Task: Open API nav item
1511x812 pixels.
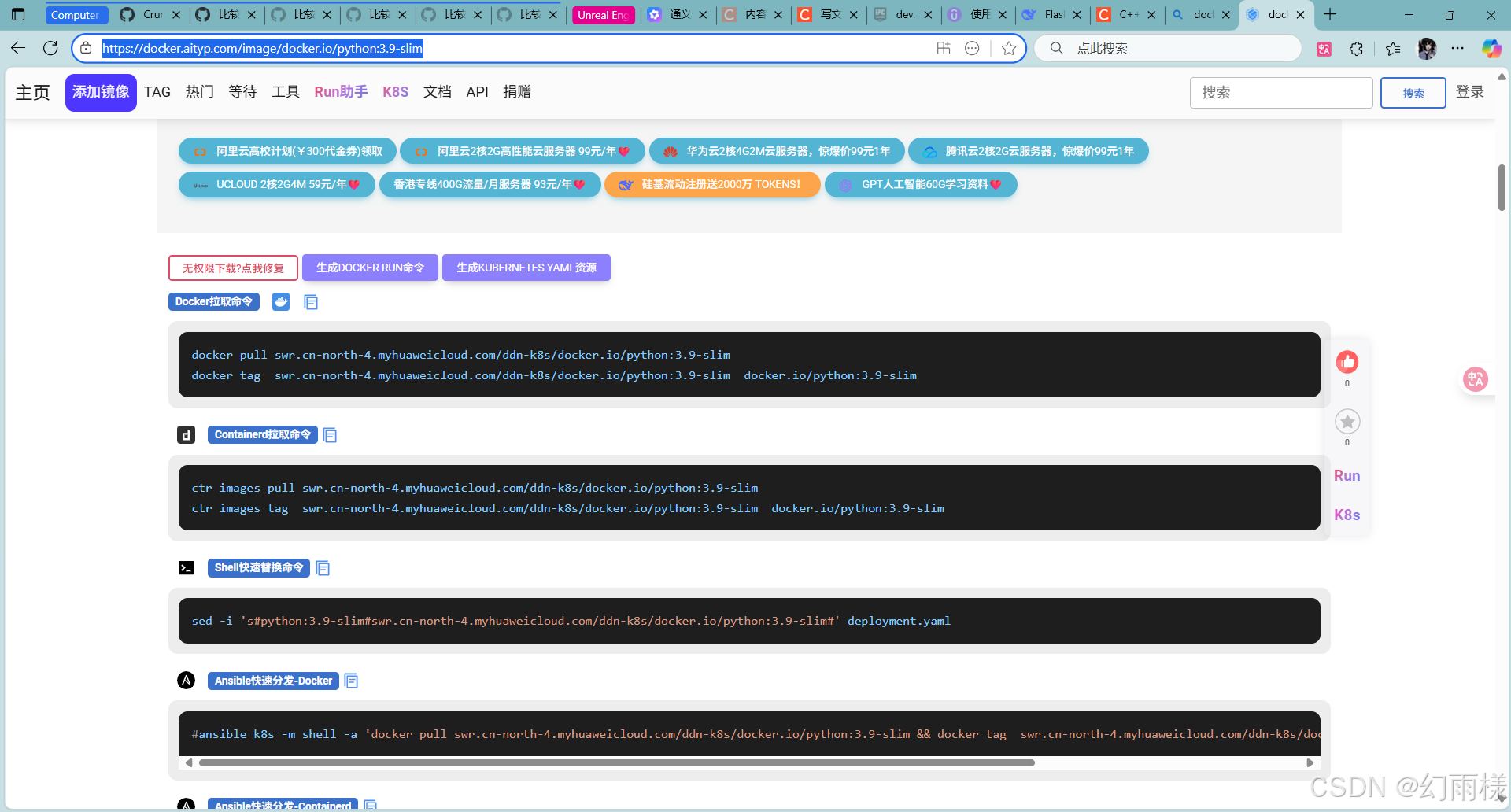Action: [477, 92]
